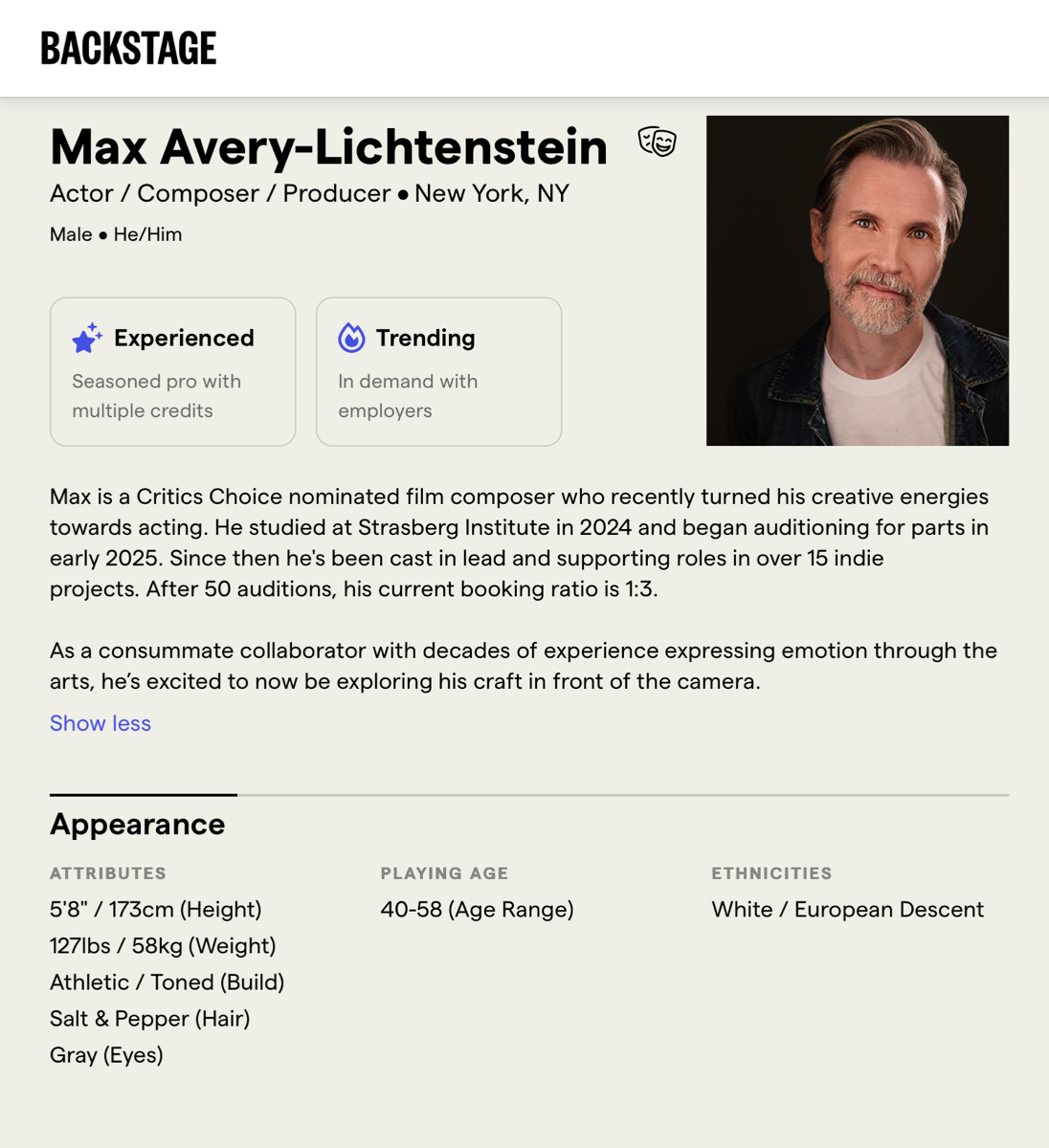This screenshot has width=1049, height=1148.
Task: Click the ETHNICITIES column header
Action: coord(771,873)
